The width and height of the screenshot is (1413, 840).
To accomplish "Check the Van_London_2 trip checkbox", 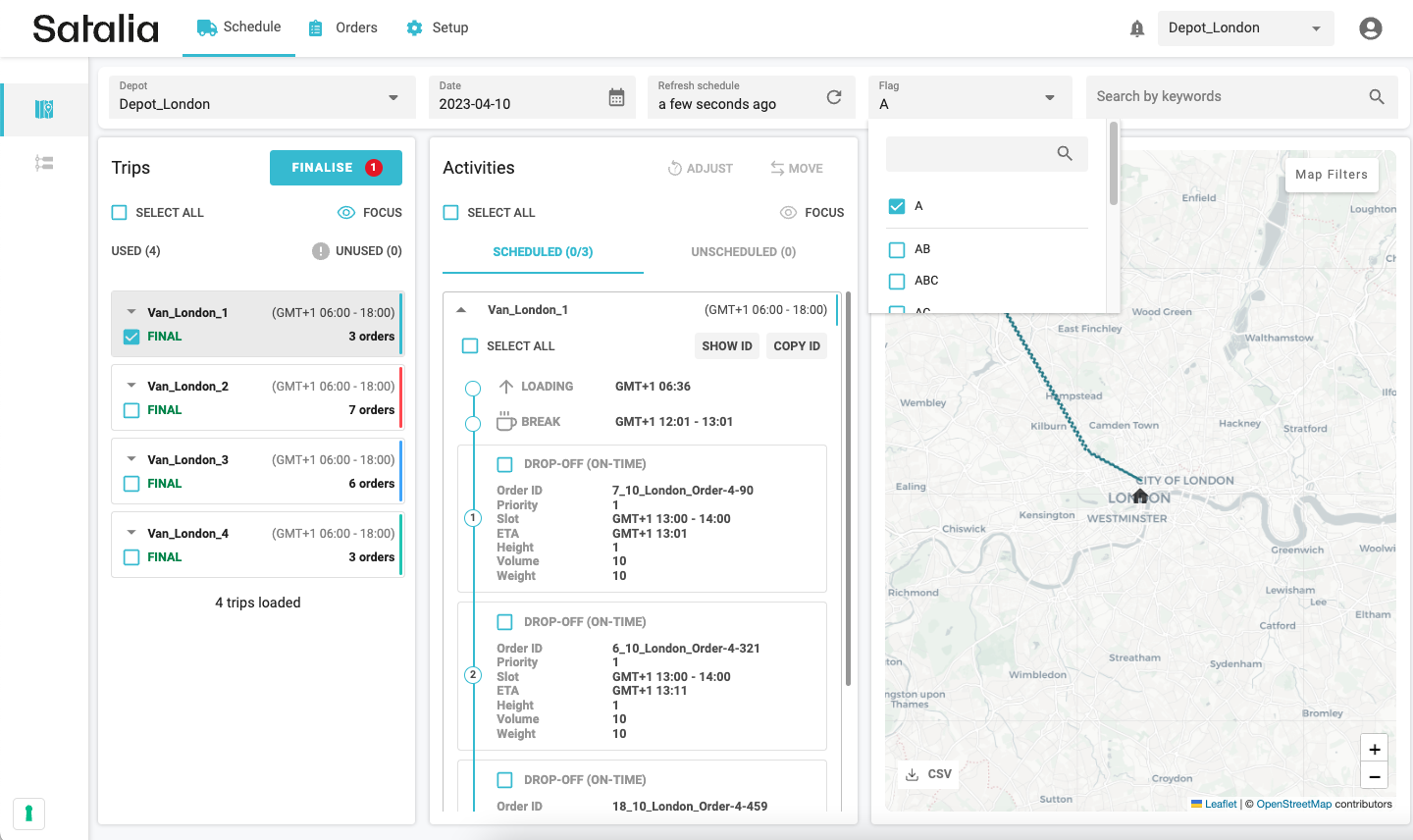I will 131,410.
